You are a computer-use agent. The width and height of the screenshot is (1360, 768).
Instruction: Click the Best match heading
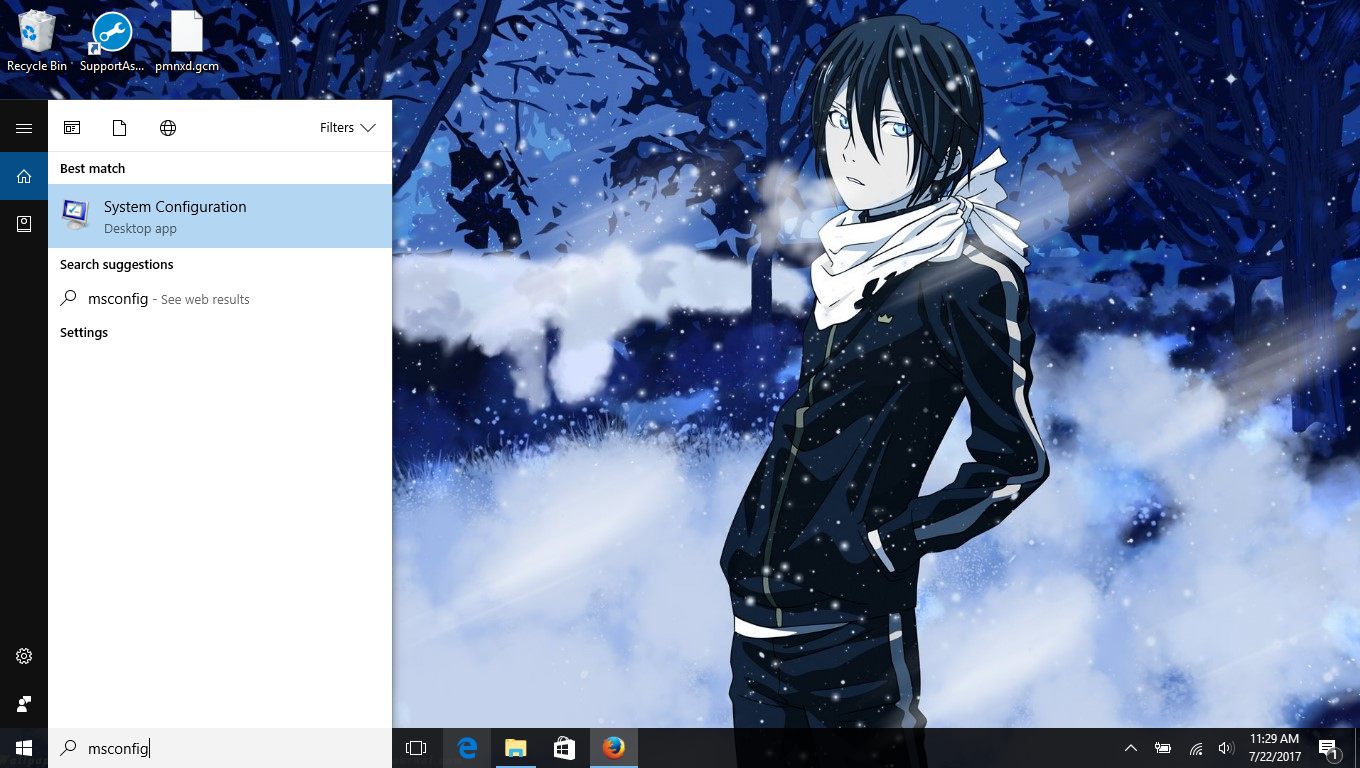click(x=92, y=168)
